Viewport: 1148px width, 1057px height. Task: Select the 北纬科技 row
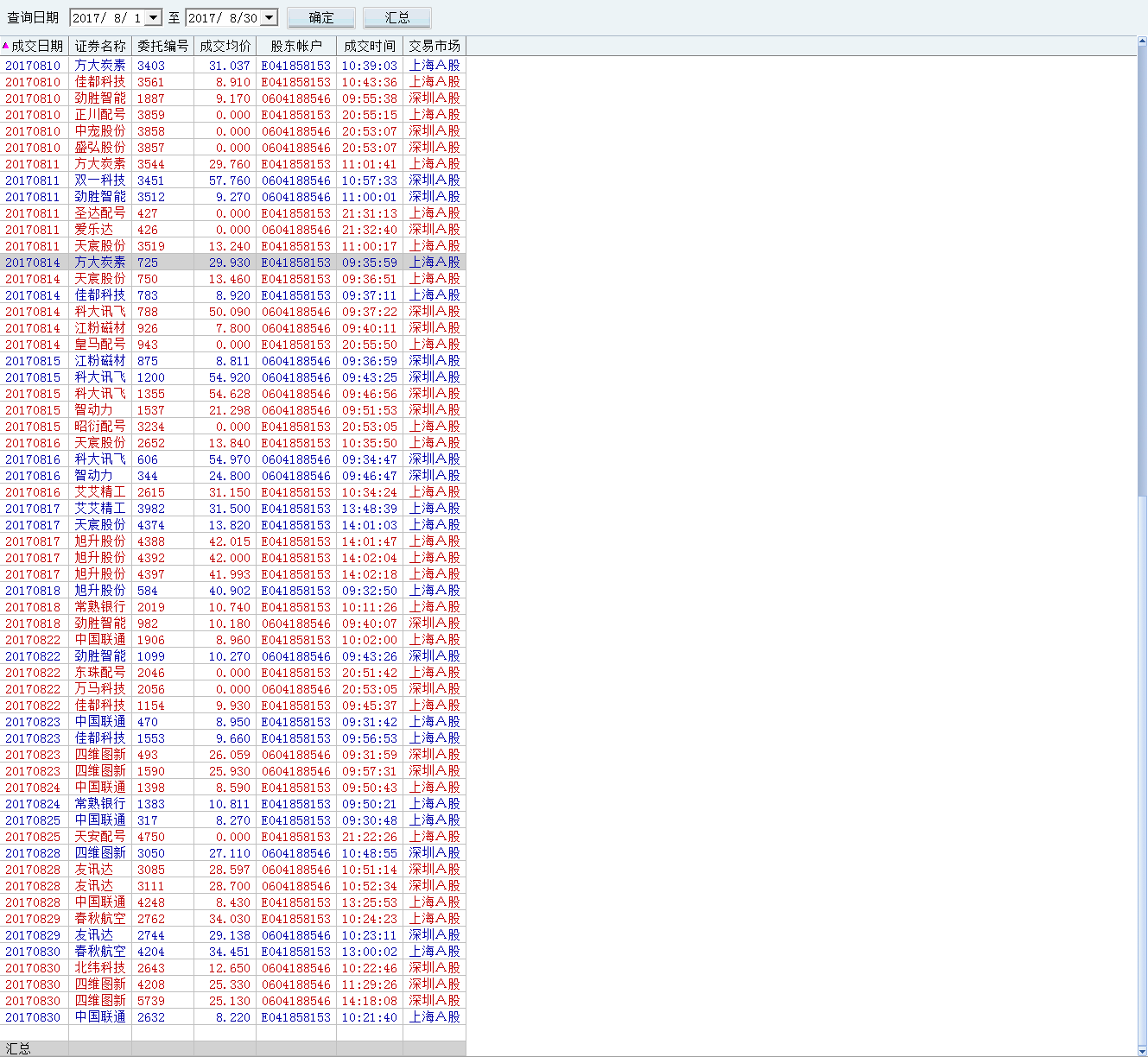tap(233, 968)
